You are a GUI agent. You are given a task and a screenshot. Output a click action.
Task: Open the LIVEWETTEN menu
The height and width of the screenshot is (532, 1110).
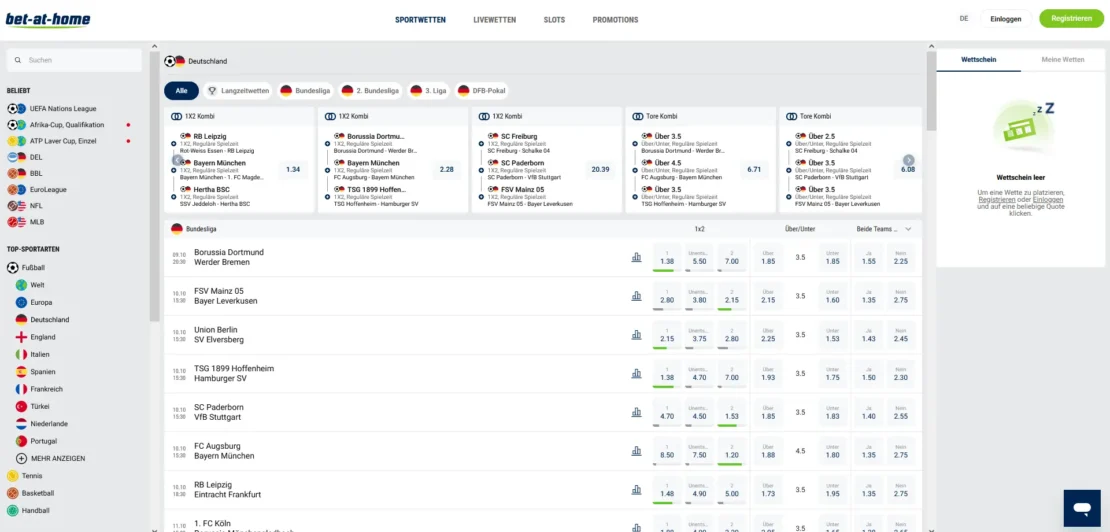[495, 20]
